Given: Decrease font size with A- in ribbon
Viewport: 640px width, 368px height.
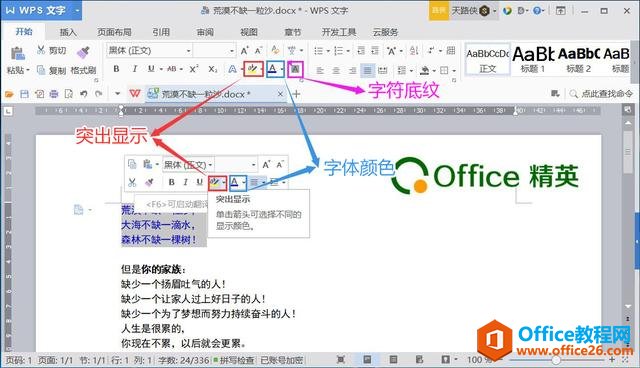Looking at the screenshot, I should [x=258, y=51].
